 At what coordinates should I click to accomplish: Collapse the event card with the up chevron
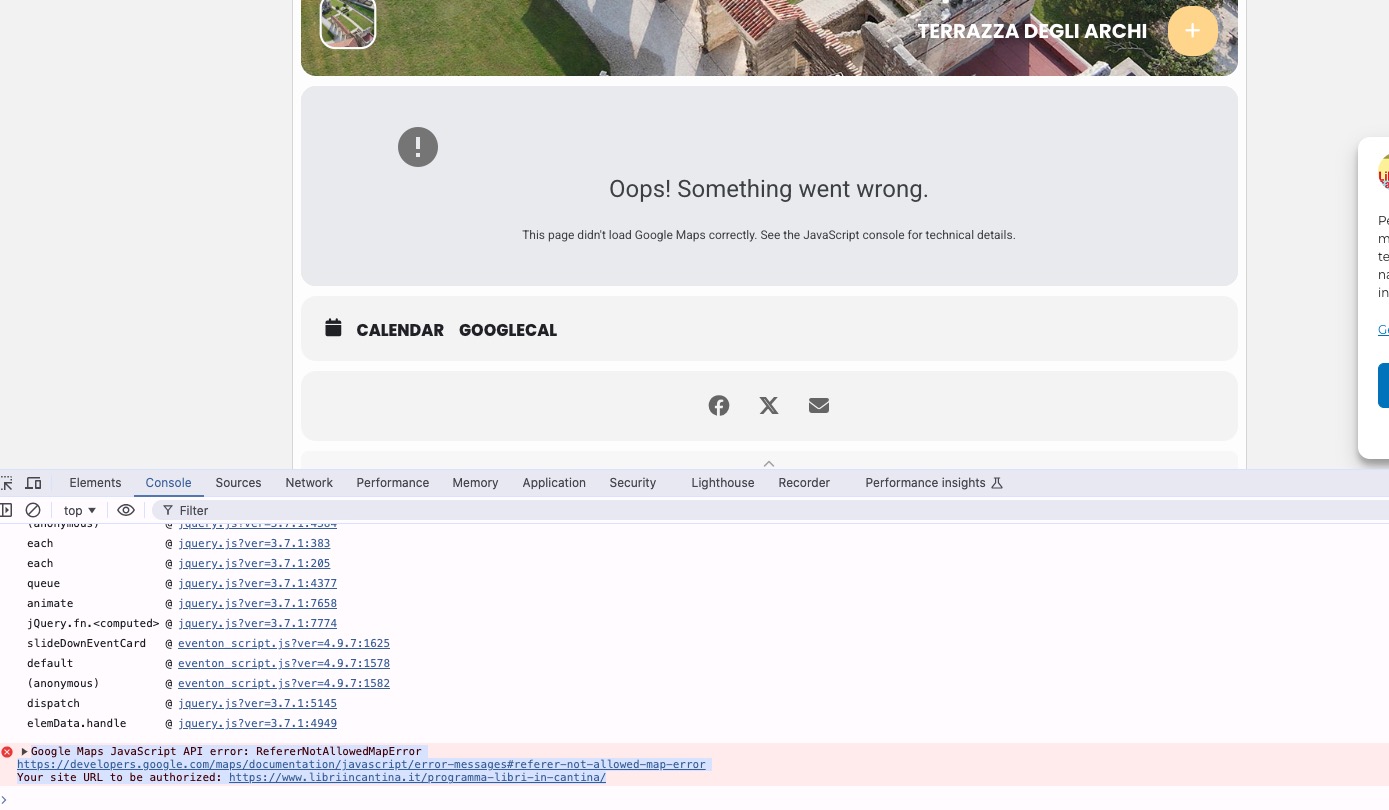[769, 463]
